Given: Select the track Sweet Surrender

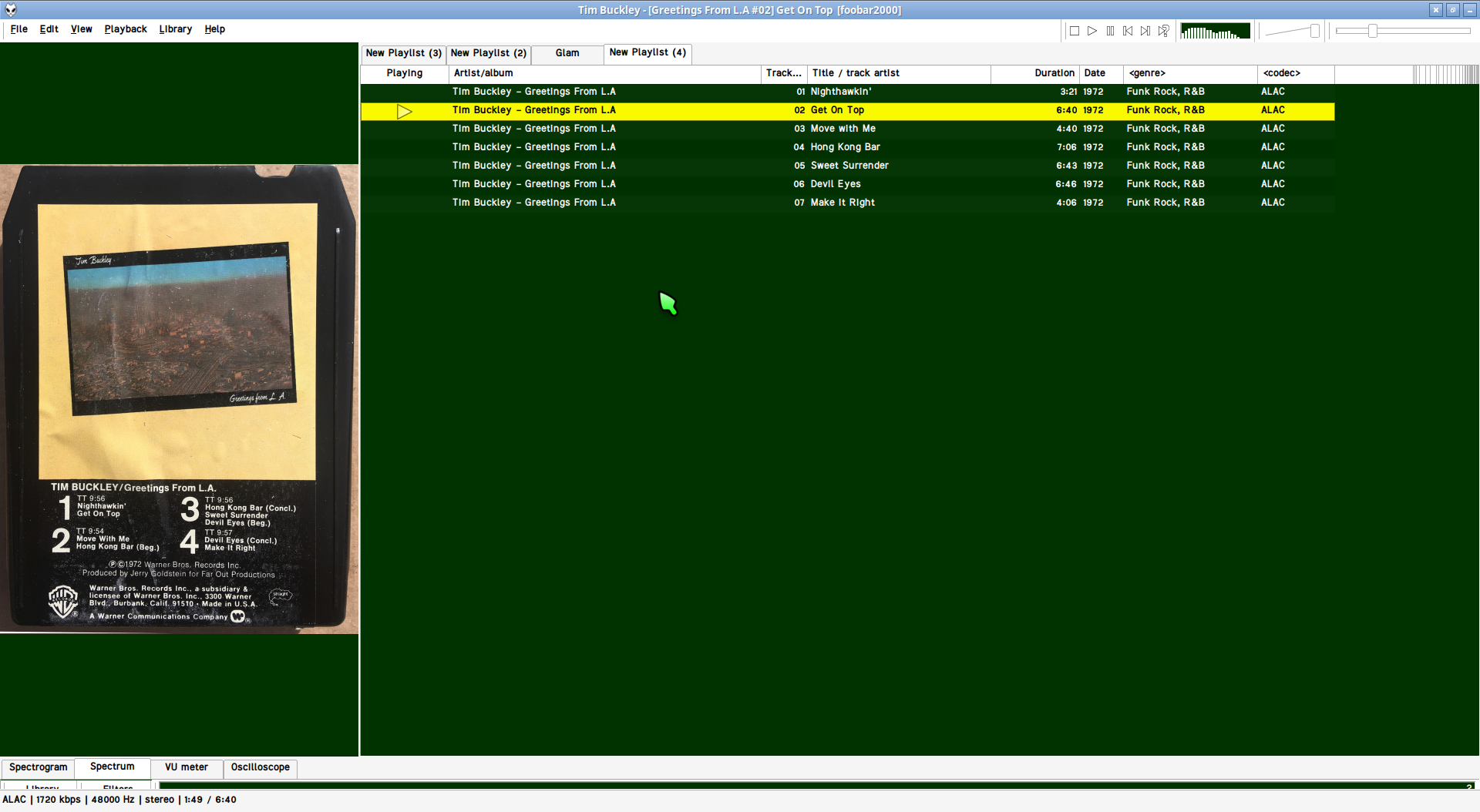Looking at the screenshot, I should [x=848, y=166].
